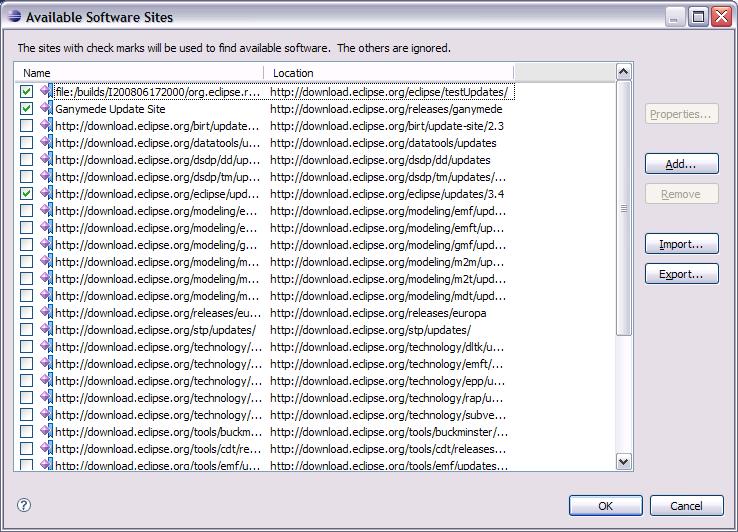Click the grayed-out Properties... button
This screenshot has height=532, width=738.
682,114
